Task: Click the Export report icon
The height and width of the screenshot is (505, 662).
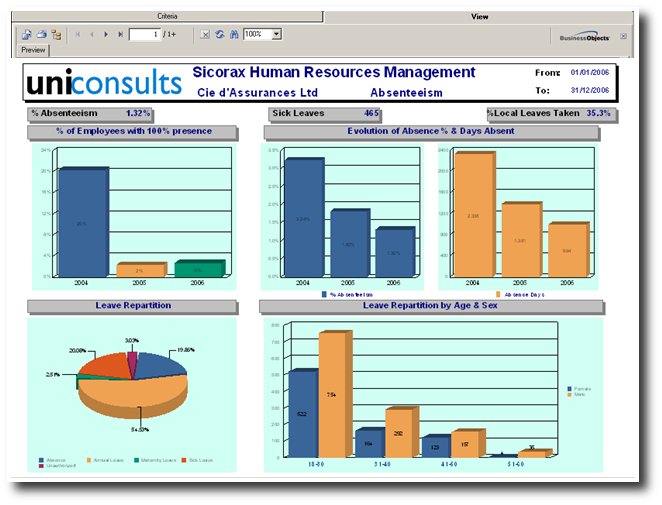Action: [x=27, y=34]
